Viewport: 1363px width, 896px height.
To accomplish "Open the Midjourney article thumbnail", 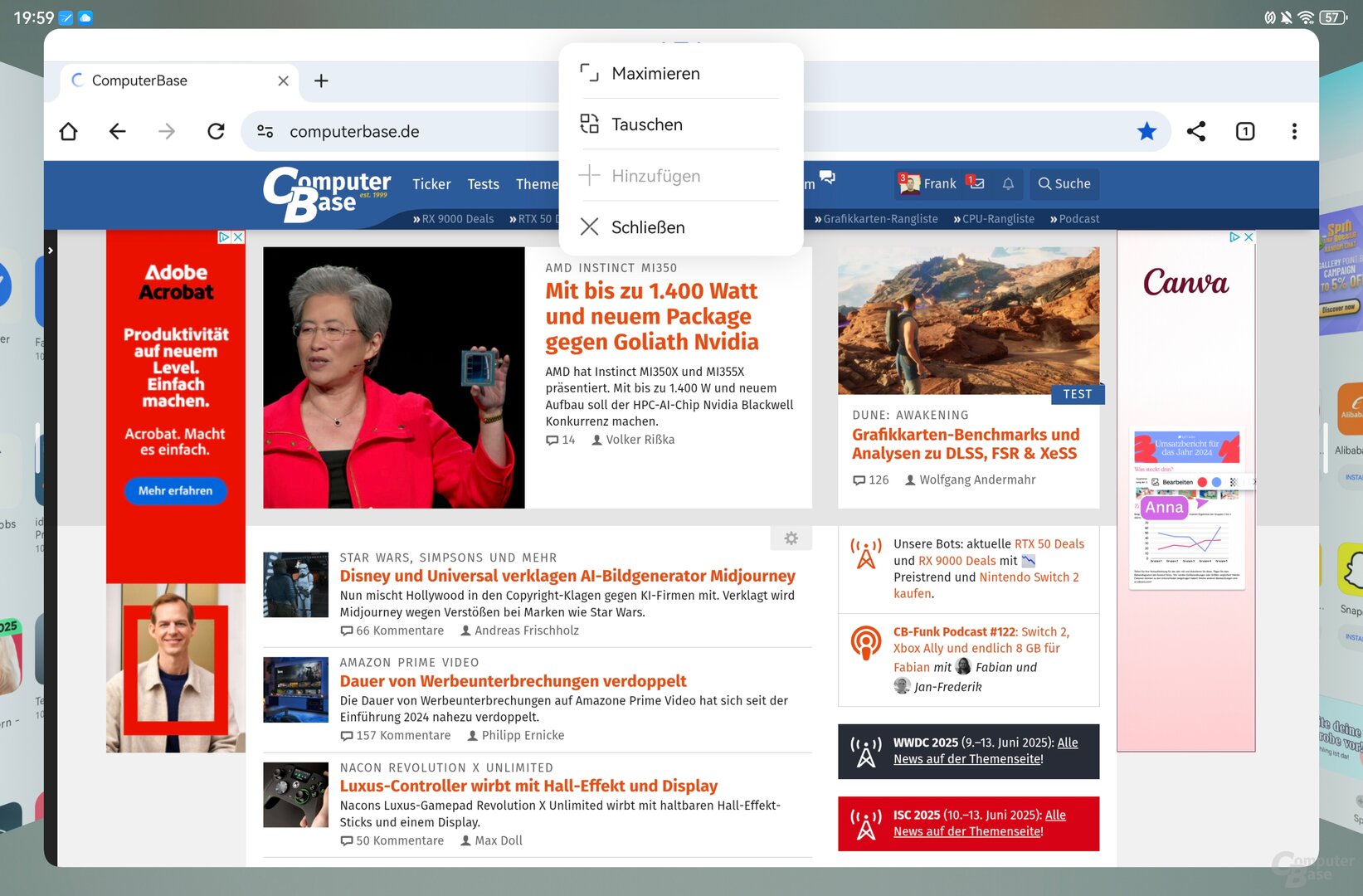I will point(295,585).
